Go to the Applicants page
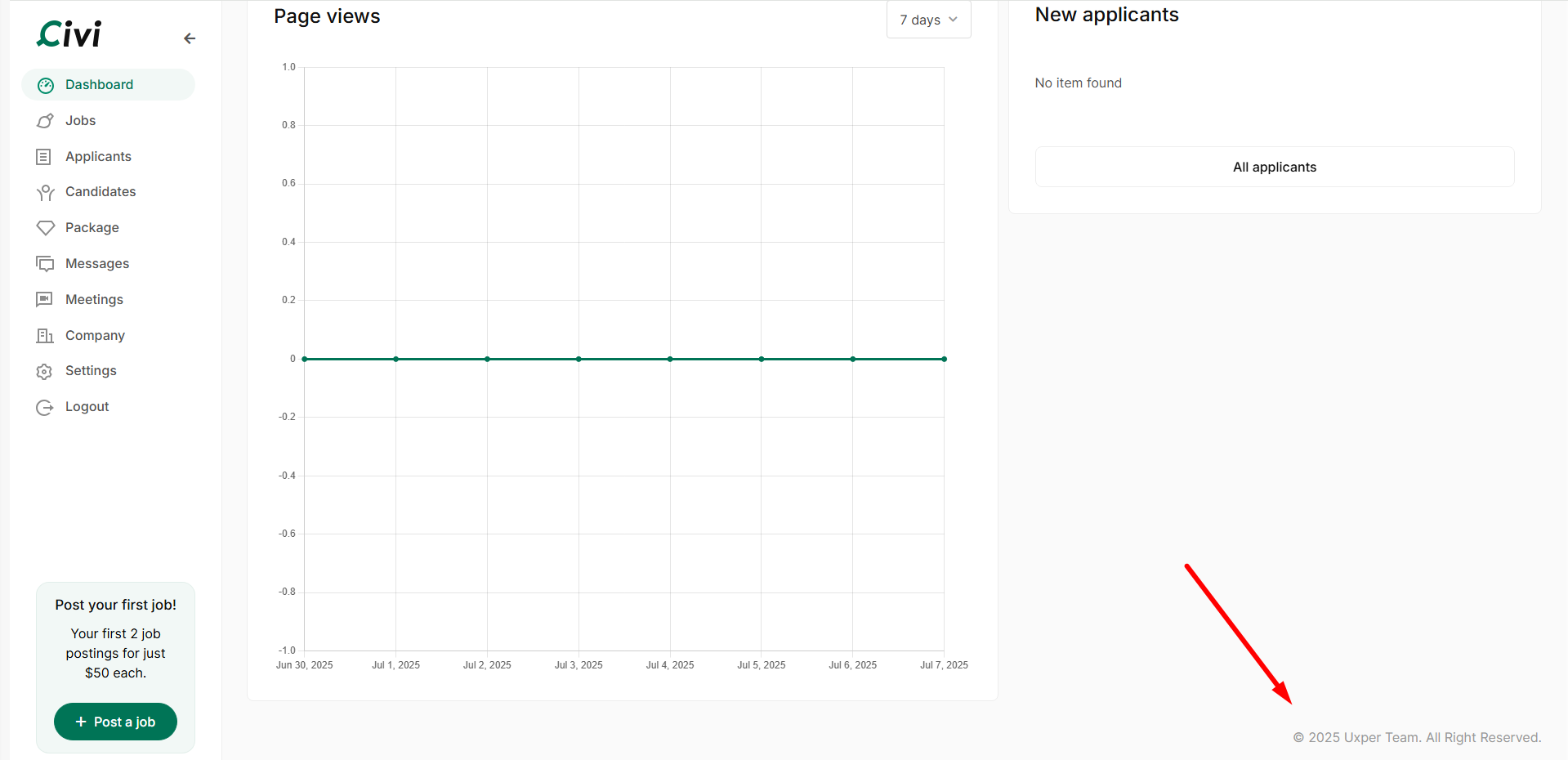This screenshot has width=1568, height=760. [x=98, y=157]
